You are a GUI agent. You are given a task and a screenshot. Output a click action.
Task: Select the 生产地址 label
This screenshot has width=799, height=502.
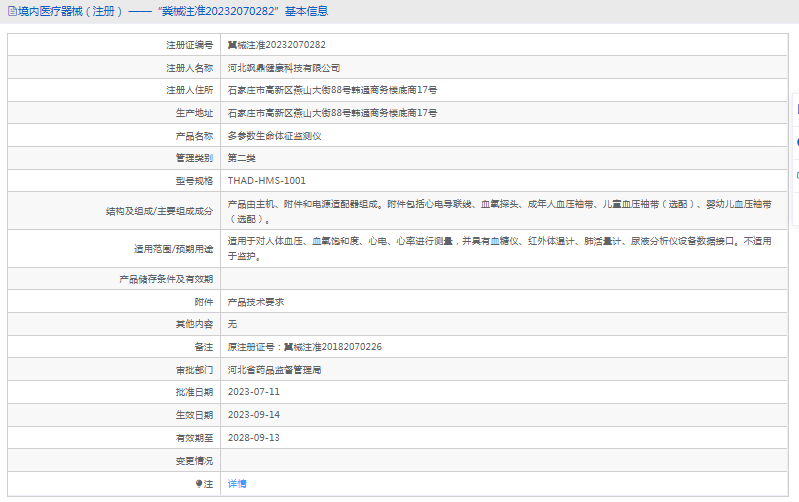click(x=194, y=113)
